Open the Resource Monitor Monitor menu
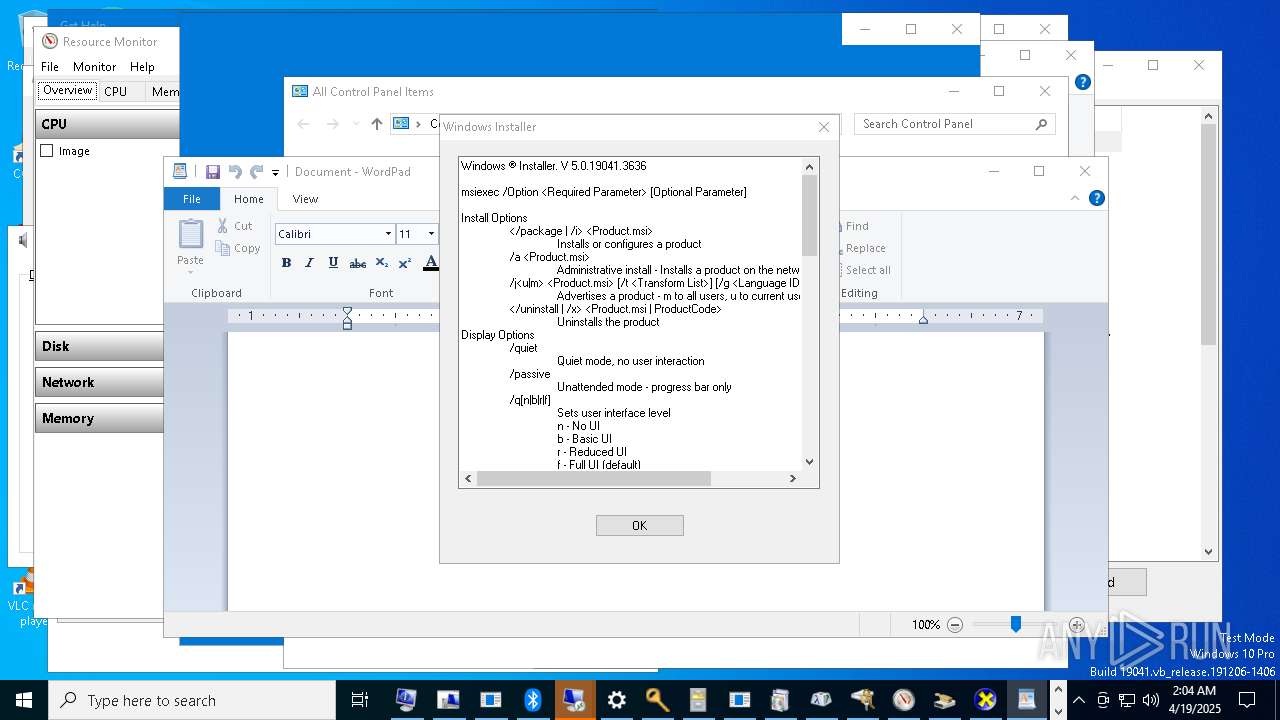This screenshot has width=1280, height=720. tap(94, 67)
